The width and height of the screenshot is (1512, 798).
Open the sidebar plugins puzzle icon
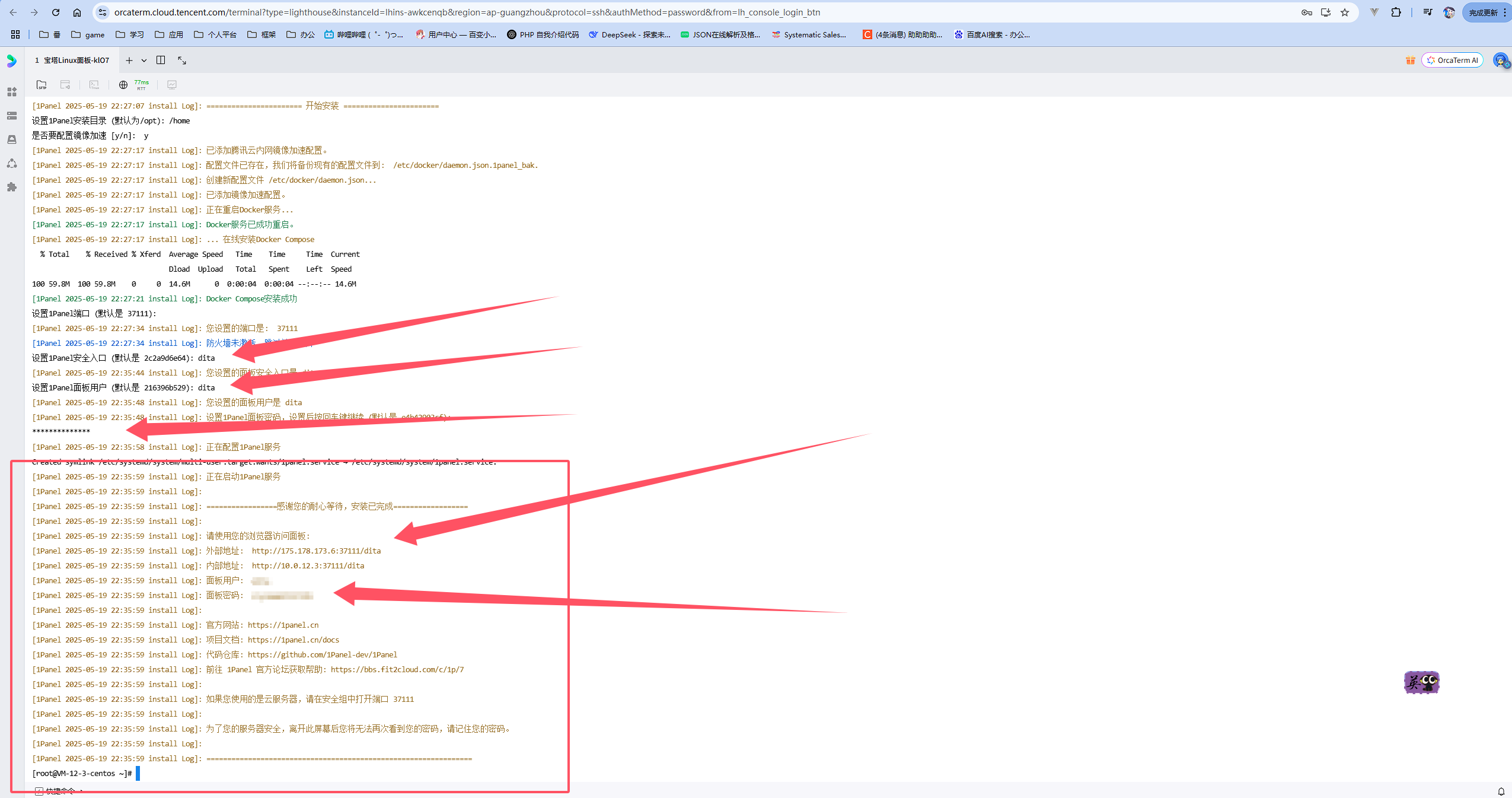click(12, 187)
